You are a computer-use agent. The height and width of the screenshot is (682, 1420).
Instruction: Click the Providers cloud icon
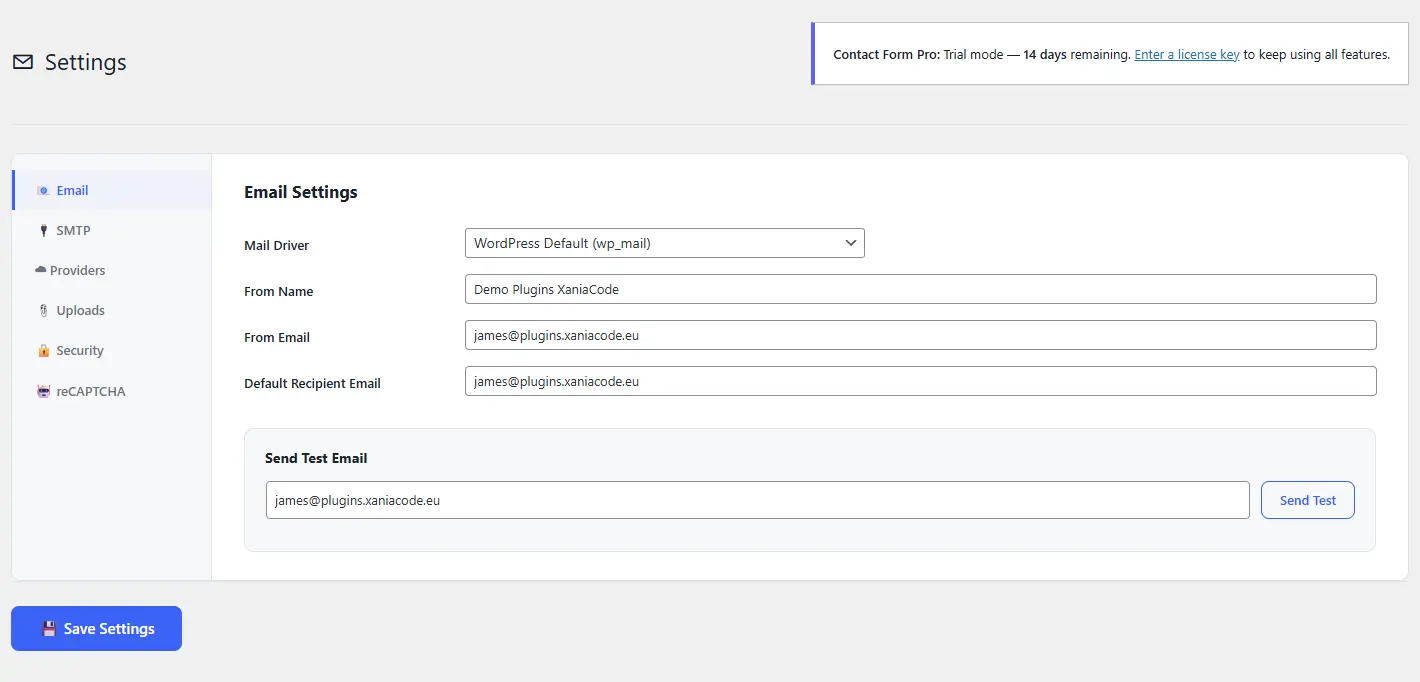(41, 270)
